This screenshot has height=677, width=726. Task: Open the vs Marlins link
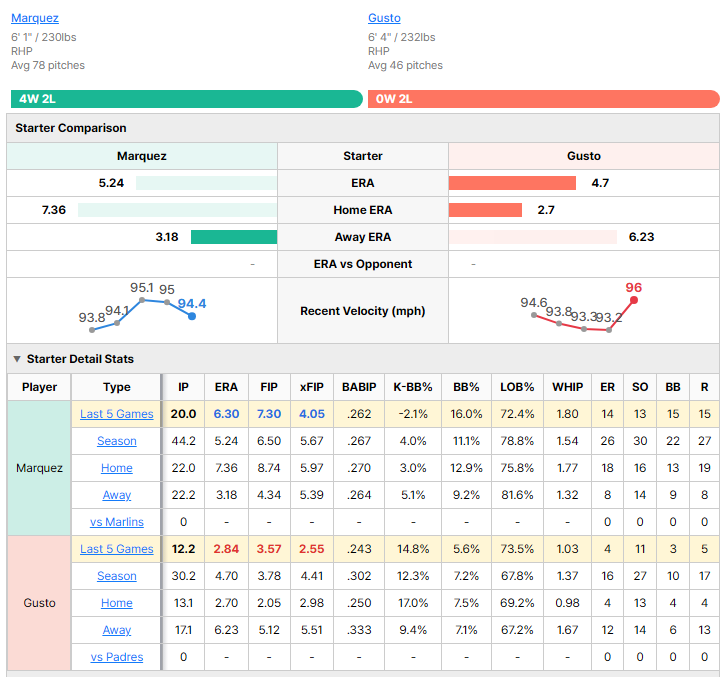117,522
